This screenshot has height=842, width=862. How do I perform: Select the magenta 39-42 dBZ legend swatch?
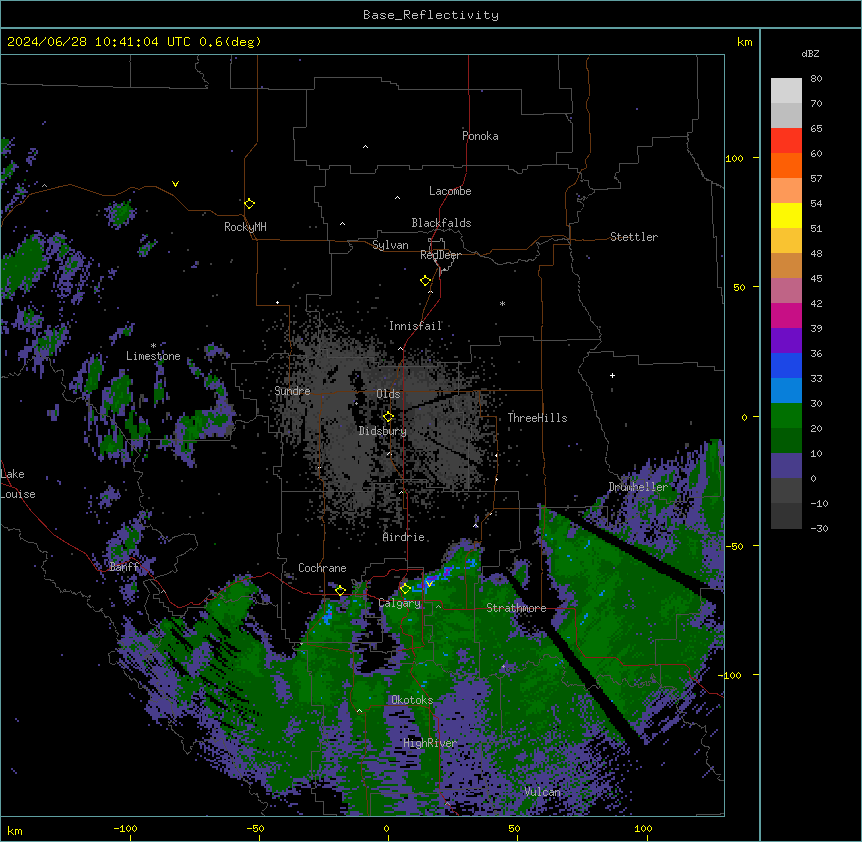pos(786,315)
